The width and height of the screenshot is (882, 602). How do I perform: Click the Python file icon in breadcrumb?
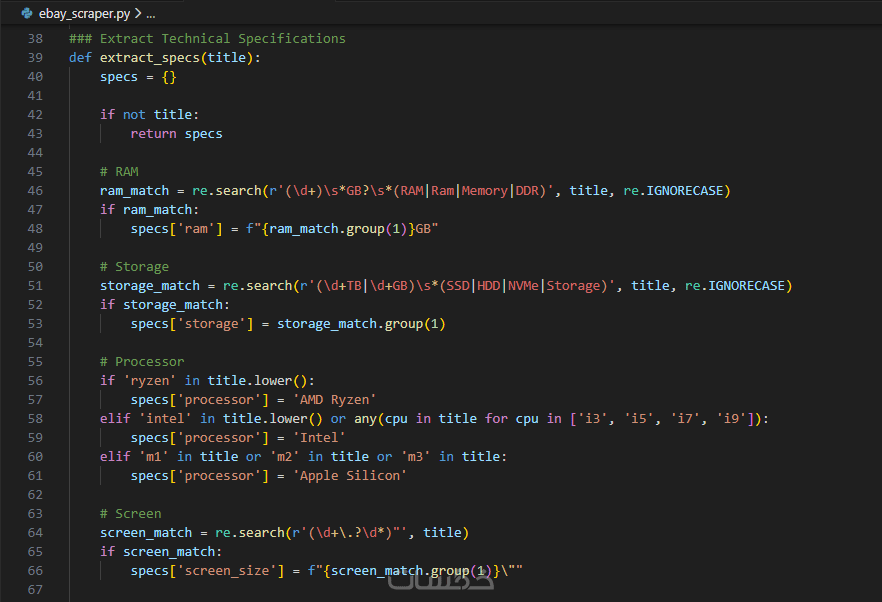(x=27, y=14)
